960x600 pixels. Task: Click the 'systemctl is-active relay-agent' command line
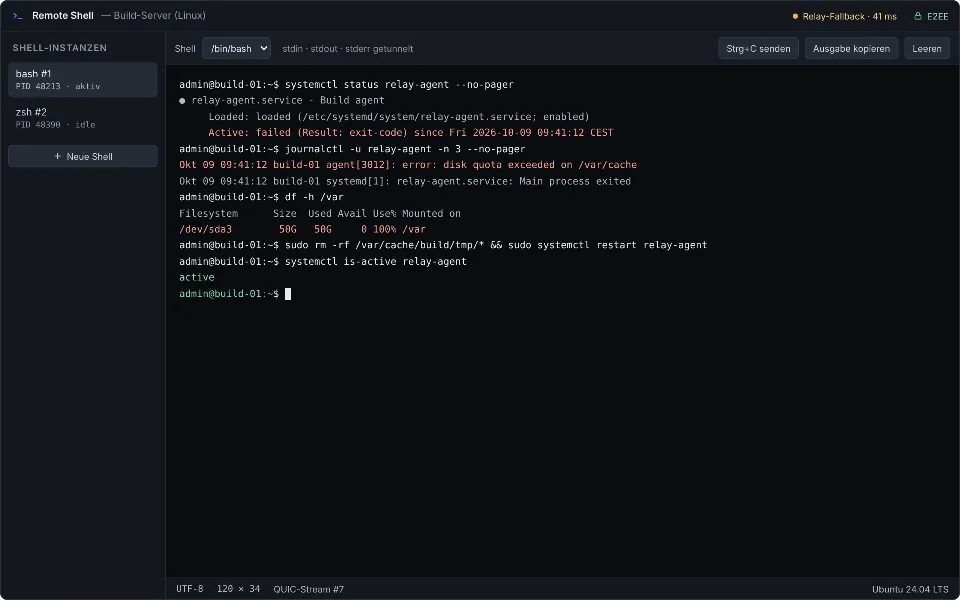coord(323,261)
